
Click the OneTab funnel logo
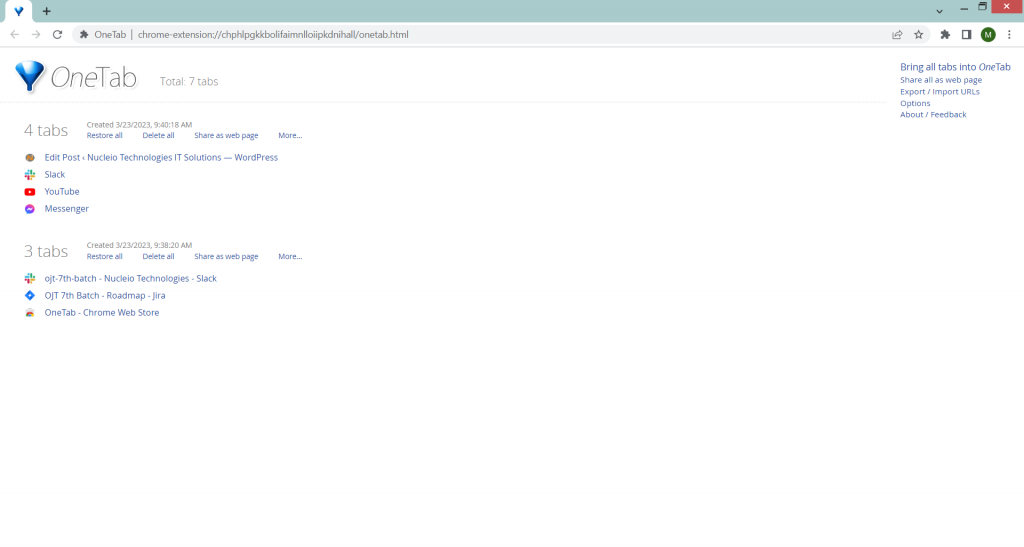[30, 77]
